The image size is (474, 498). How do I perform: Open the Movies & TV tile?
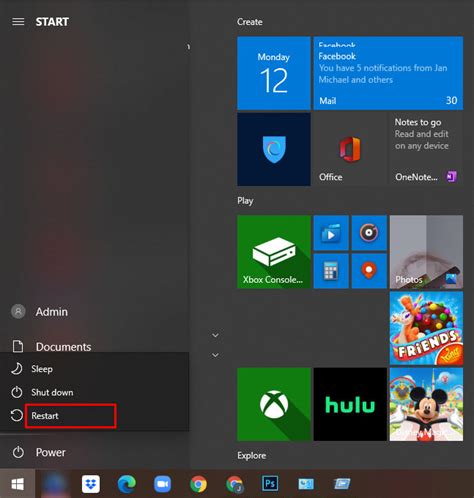tap(331, 233)
